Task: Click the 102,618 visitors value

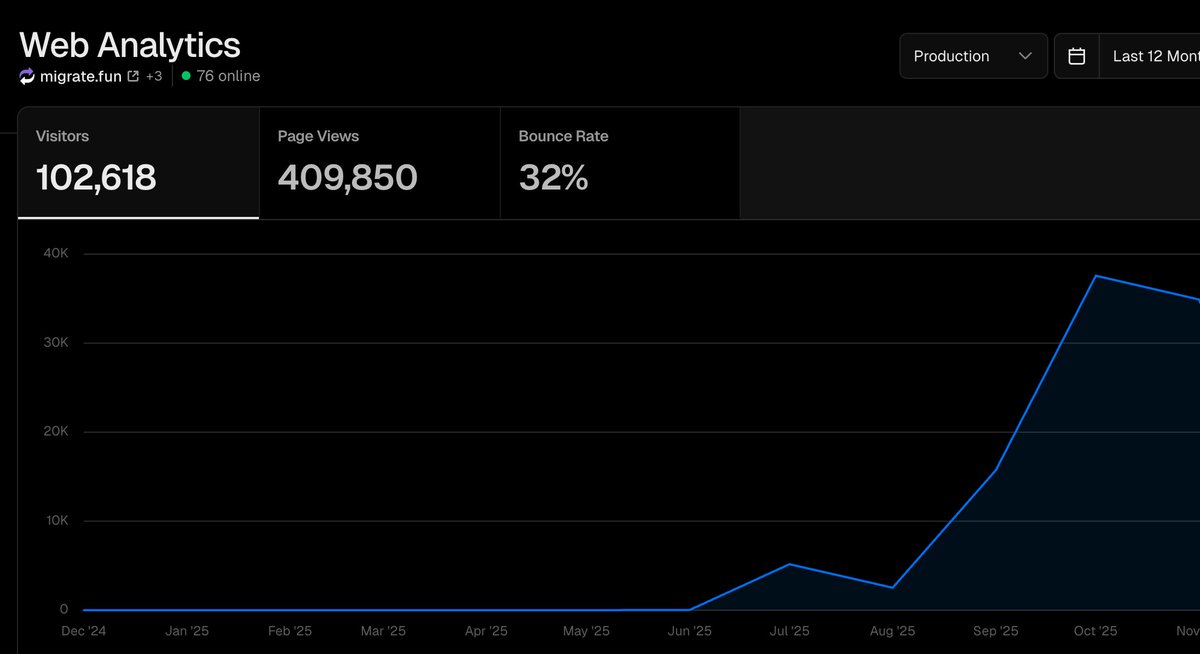Action: 96,178
